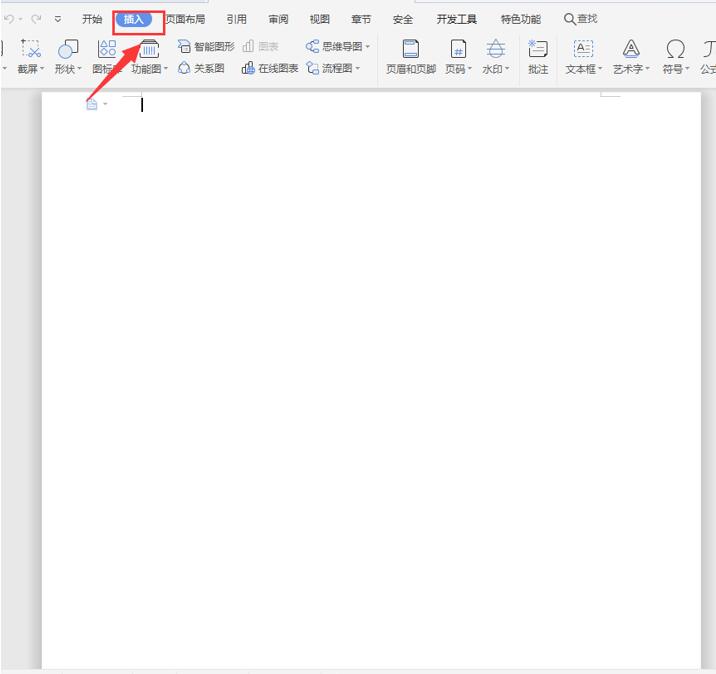Switch to the 特色功能 tab
The image size is (716, 674).
point(521,19)
